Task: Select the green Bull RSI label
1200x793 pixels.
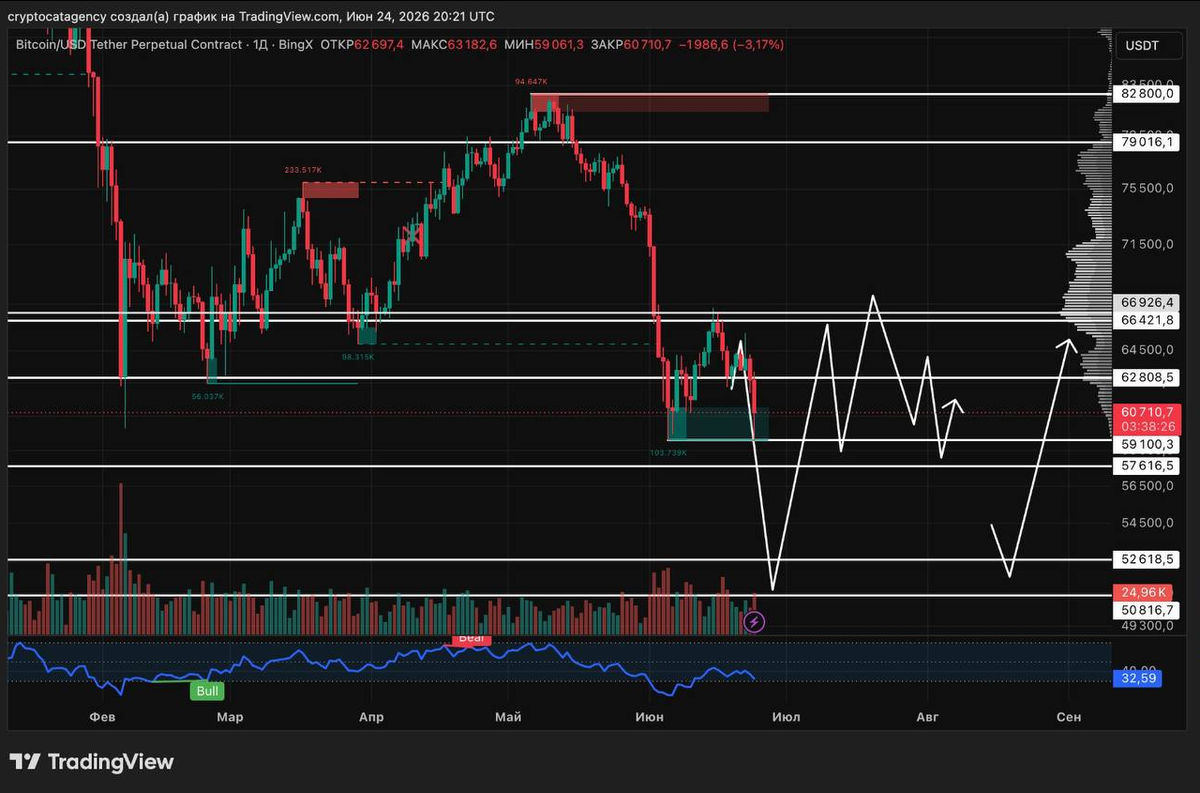Action: 209,691
